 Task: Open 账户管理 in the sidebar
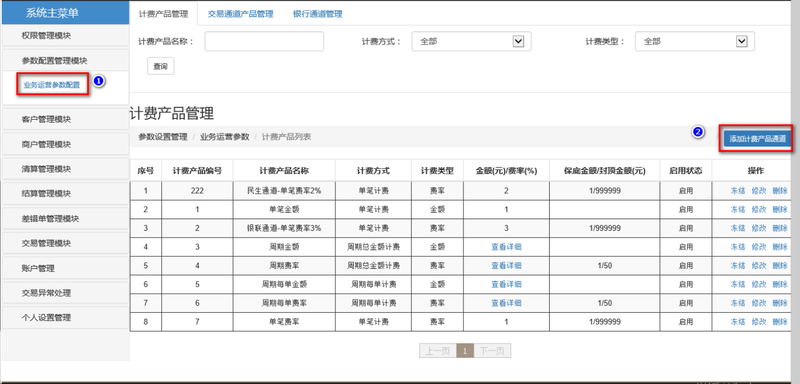coord(65,268)
